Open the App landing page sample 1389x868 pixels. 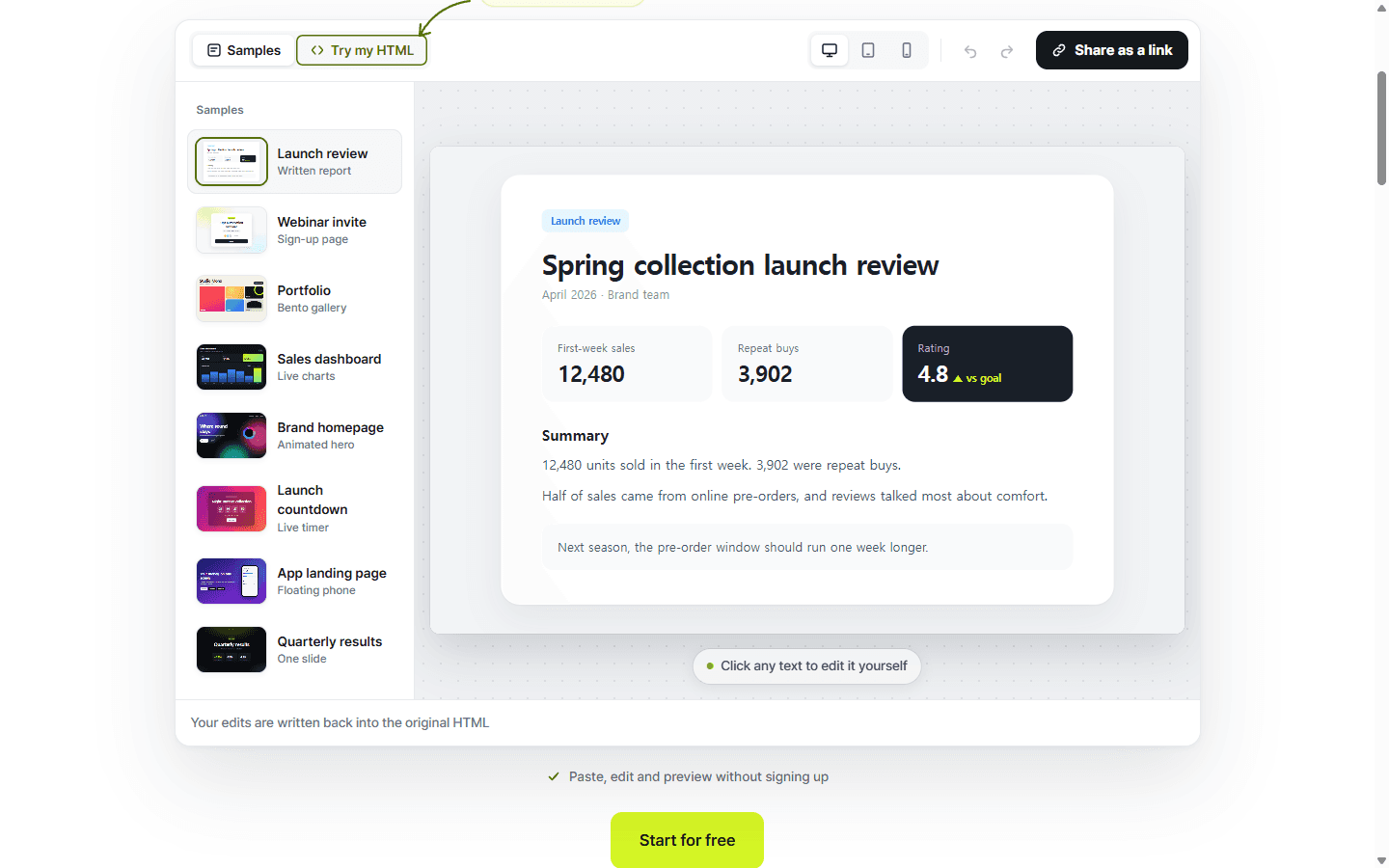(x=294, y=582)
